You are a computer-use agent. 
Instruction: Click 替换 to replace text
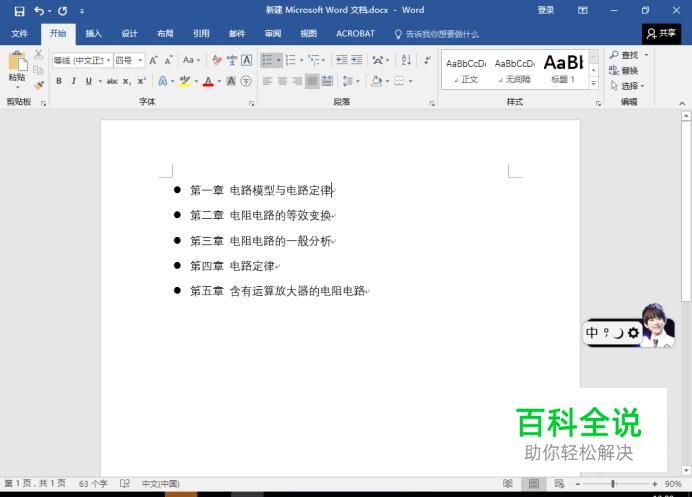click(x=624, y=70)
